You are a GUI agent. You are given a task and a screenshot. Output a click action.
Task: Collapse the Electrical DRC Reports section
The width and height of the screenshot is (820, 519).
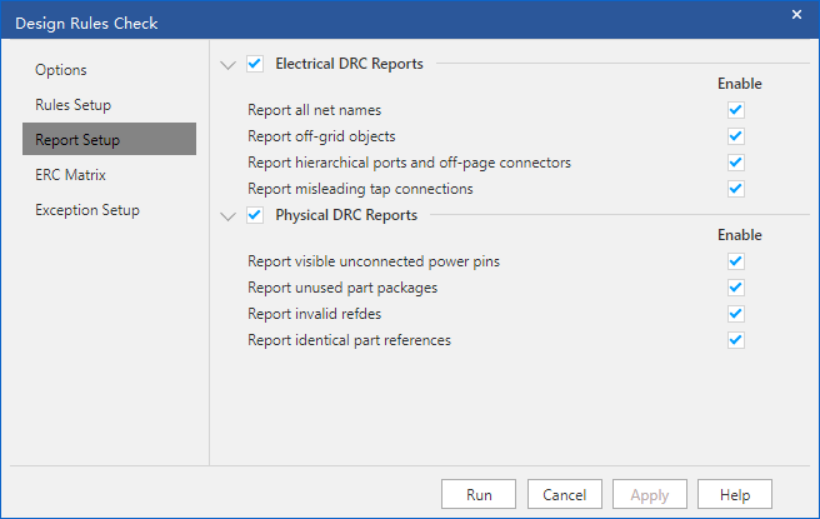[228, 65]
